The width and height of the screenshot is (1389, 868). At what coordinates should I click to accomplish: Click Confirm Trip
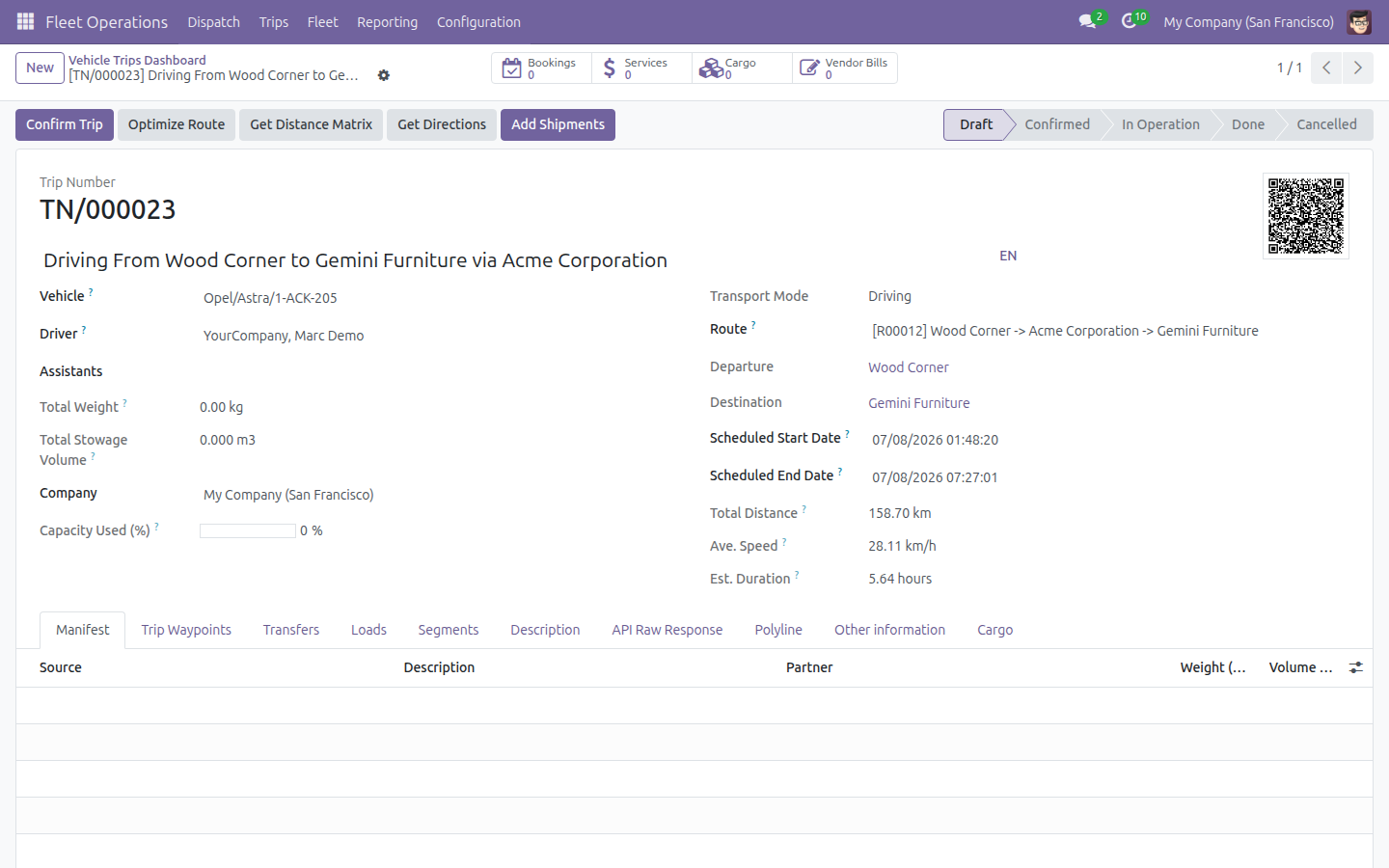click(x=65, y=124)
